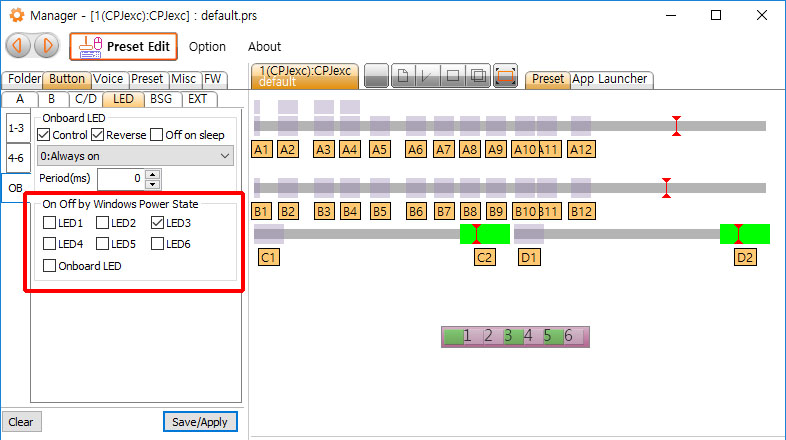Screen dimensions: 786x440
Task: Select the A7 button label
Action: (x=444, y=149)
